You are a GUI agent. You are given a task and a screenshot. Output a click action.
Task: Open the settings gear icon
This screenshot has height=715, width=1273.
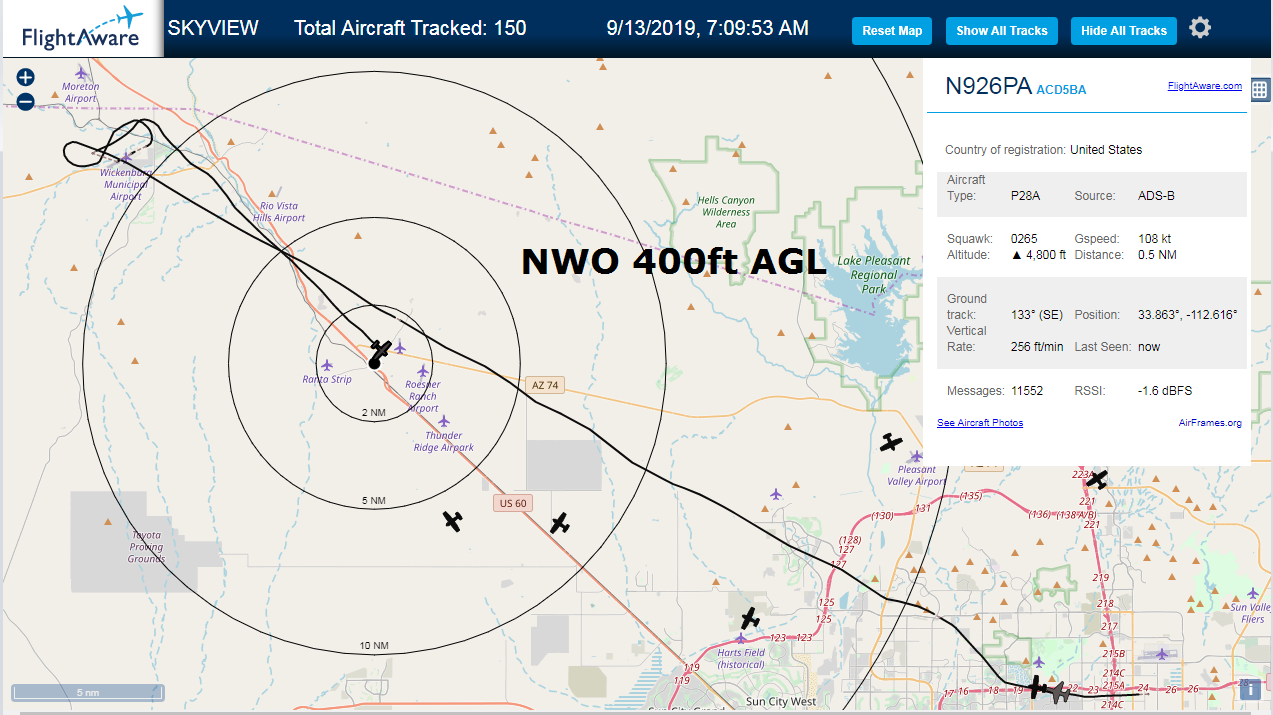[1200, 28]
